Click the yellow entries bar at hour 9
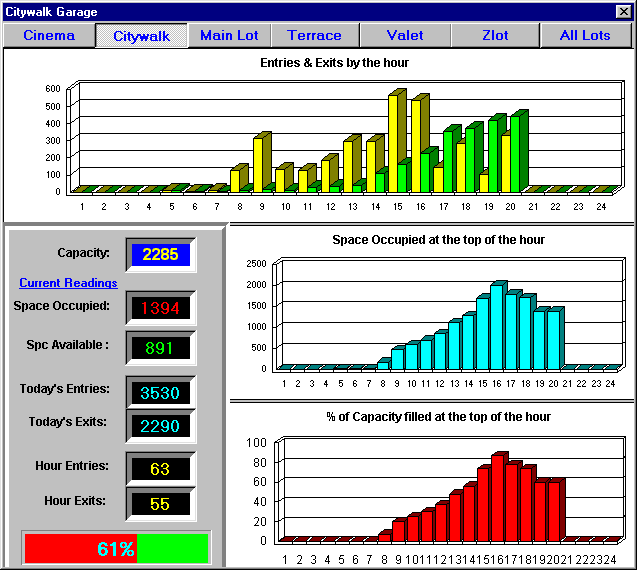 [x=258, y=165]
